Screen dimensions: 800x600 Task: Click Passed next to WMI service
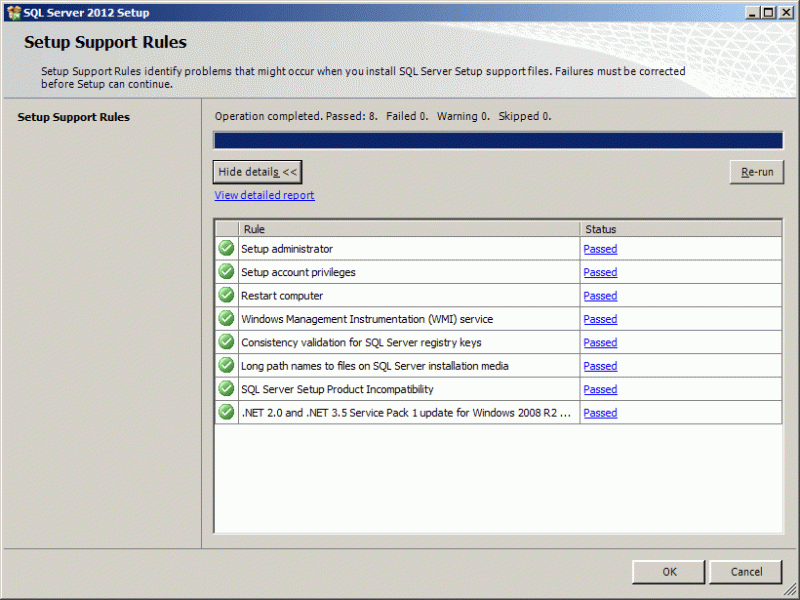click(x=600, y=319)
